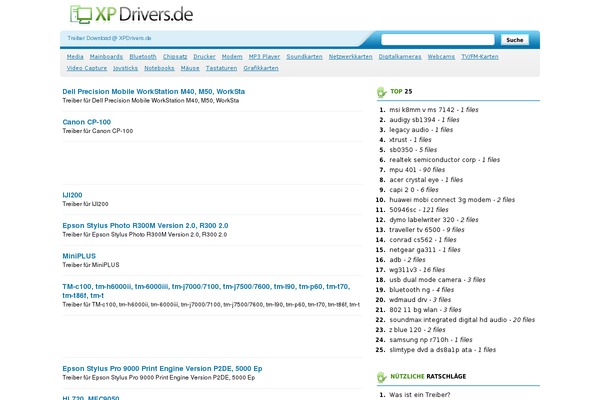Select 'audigy sb1394' entry
600x400 pixels.
pos(412,120)
